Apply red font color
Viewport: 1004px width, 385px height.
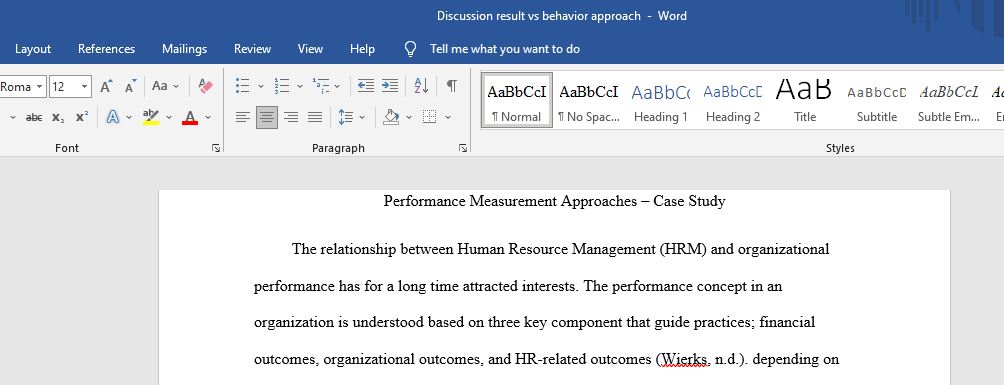tap(190, 117)
